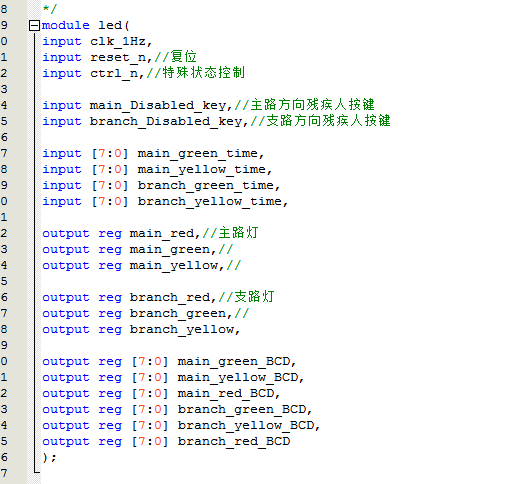Click main_green_time input name
528x484 pixels.
197,154
